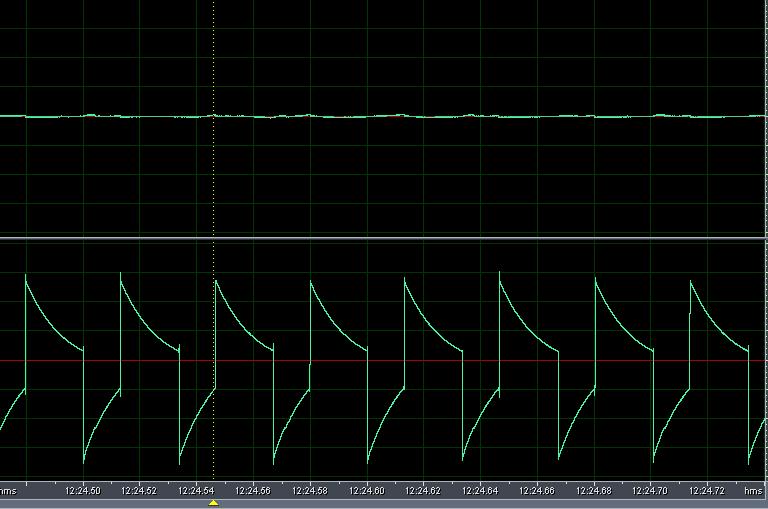Image resolution: width=768 pixels, height=509 pixels.
Task: Click the dotted yellow cursor line
Action: [214, 240]
